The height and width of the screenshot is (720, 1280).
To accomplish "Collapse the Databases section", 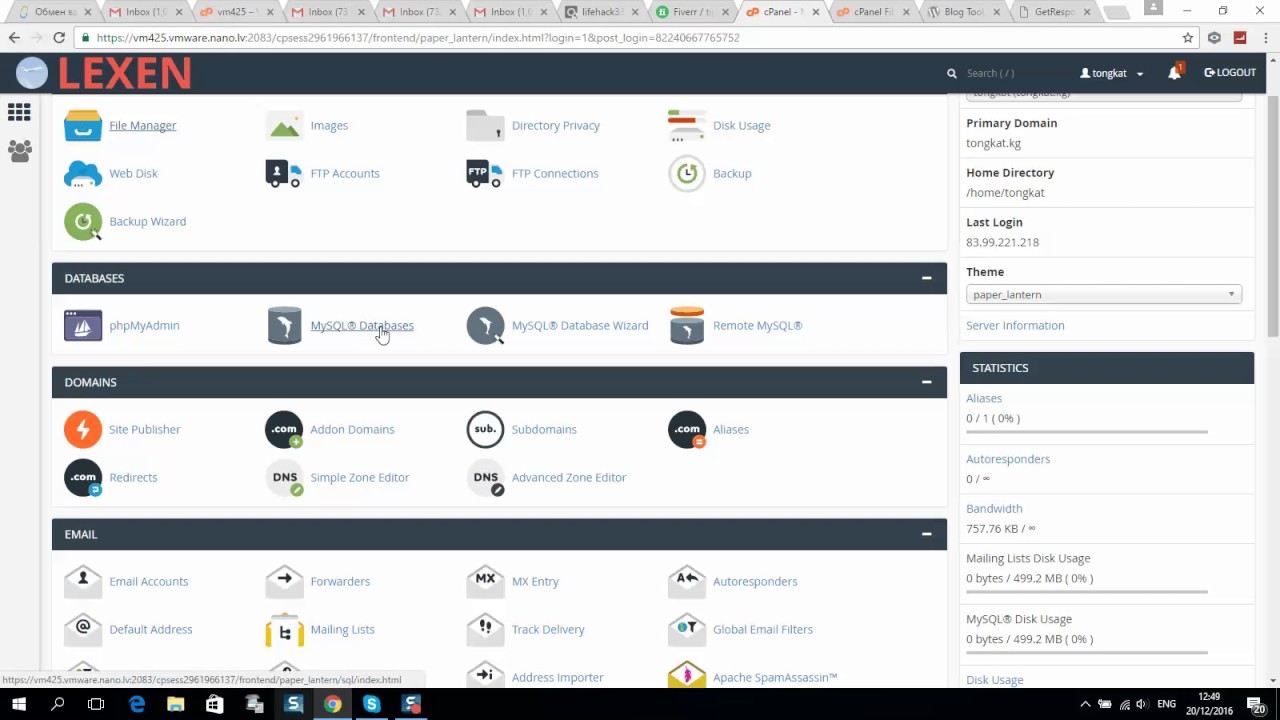I will tap(926, 278).
